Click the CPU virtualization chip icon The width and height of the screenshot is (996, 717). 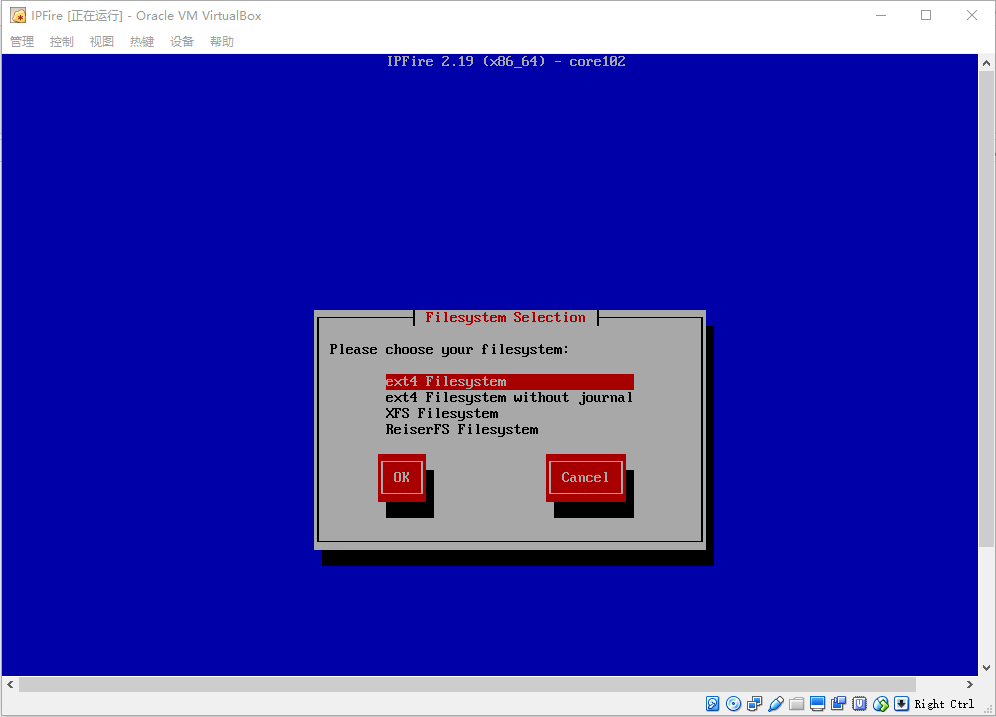(859, 704)
